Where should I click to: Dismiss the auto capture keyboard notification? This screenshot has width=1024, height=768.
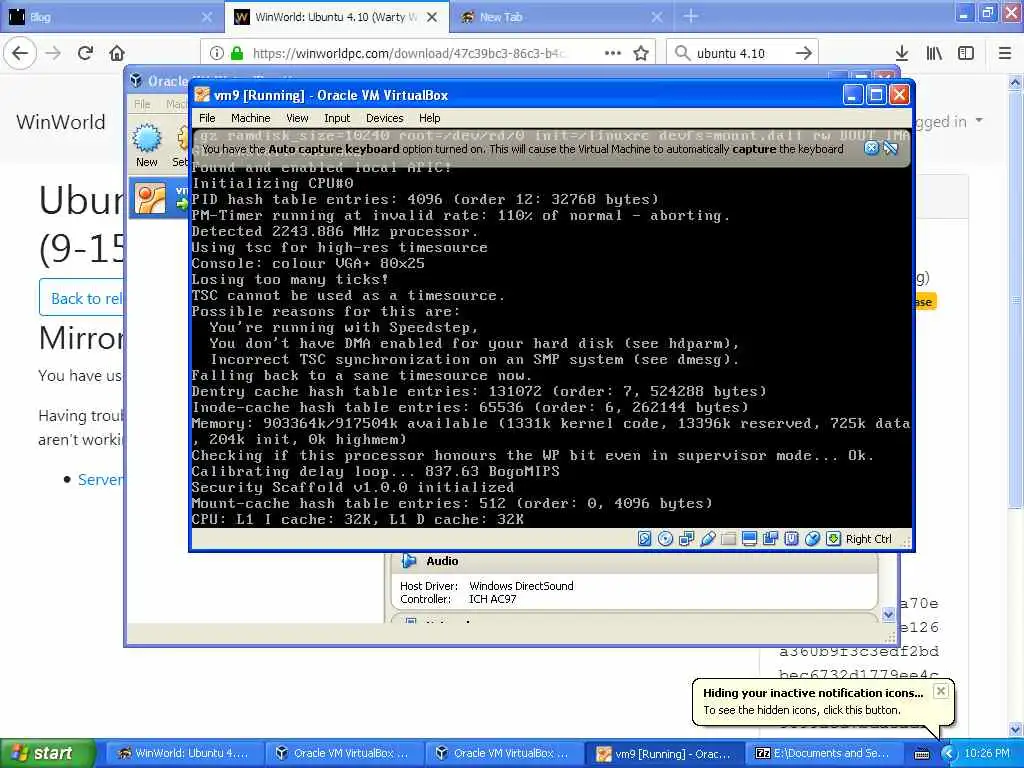tap(871, 148)
